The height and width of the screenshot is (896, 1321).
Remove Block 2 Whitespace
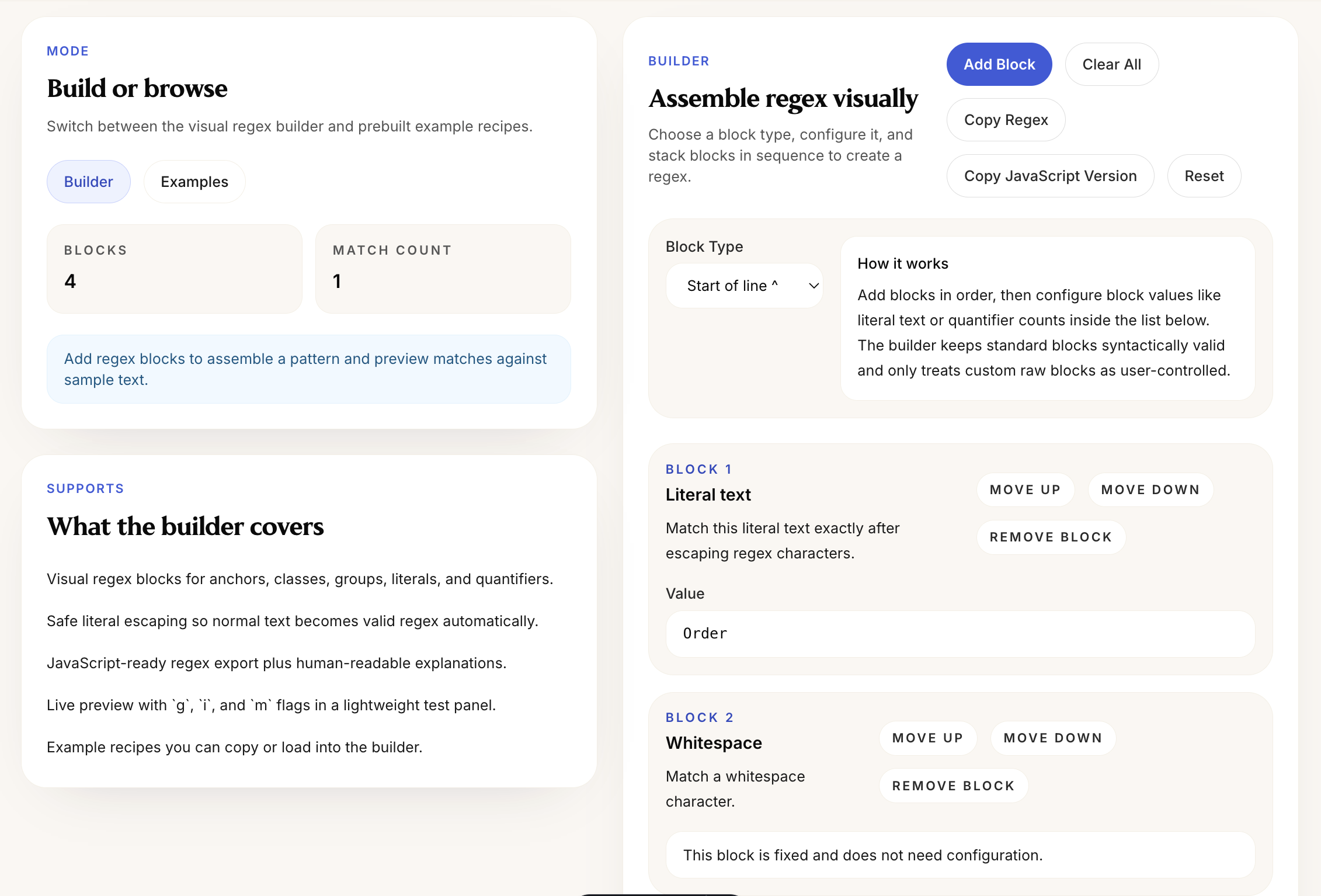point(954,786)
